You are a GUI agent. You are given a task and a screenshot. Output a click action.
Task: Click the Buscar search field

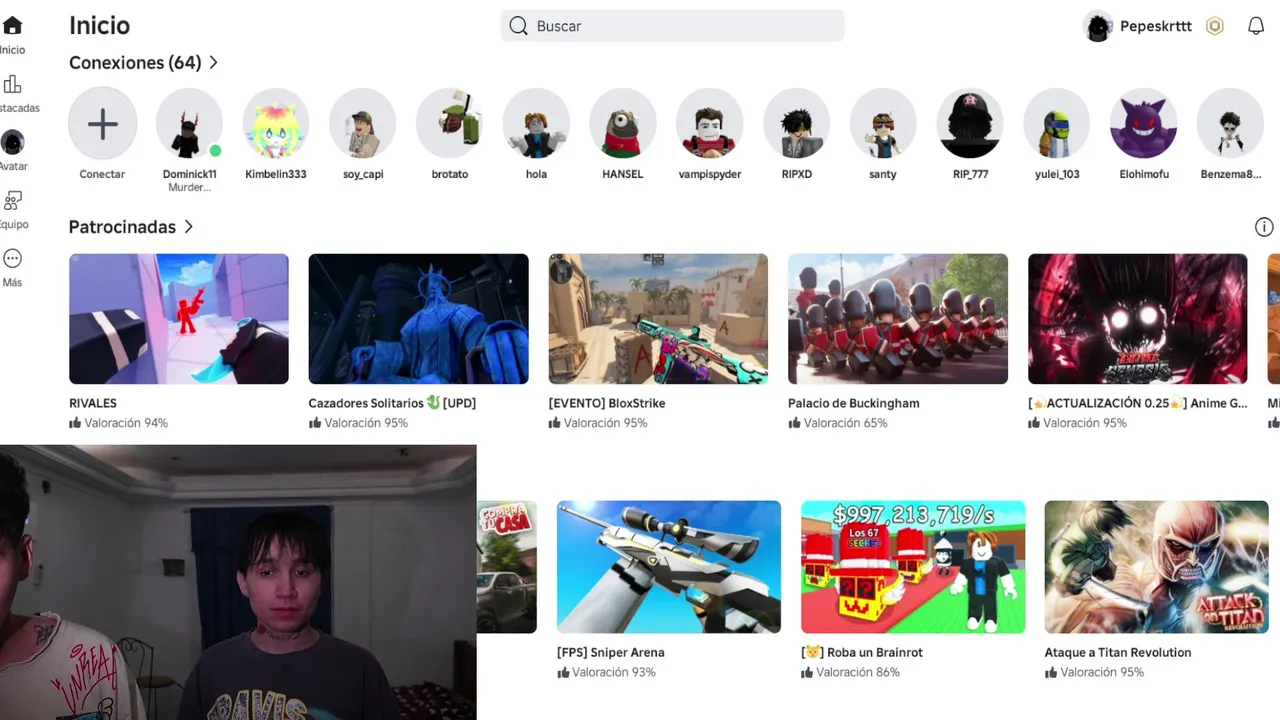pos(672,26)
